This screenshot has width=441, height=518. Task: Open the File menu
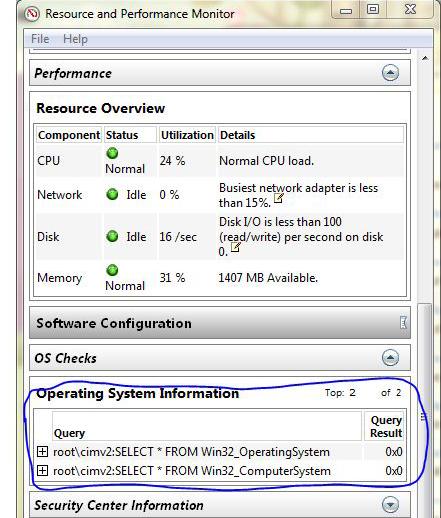40,39
